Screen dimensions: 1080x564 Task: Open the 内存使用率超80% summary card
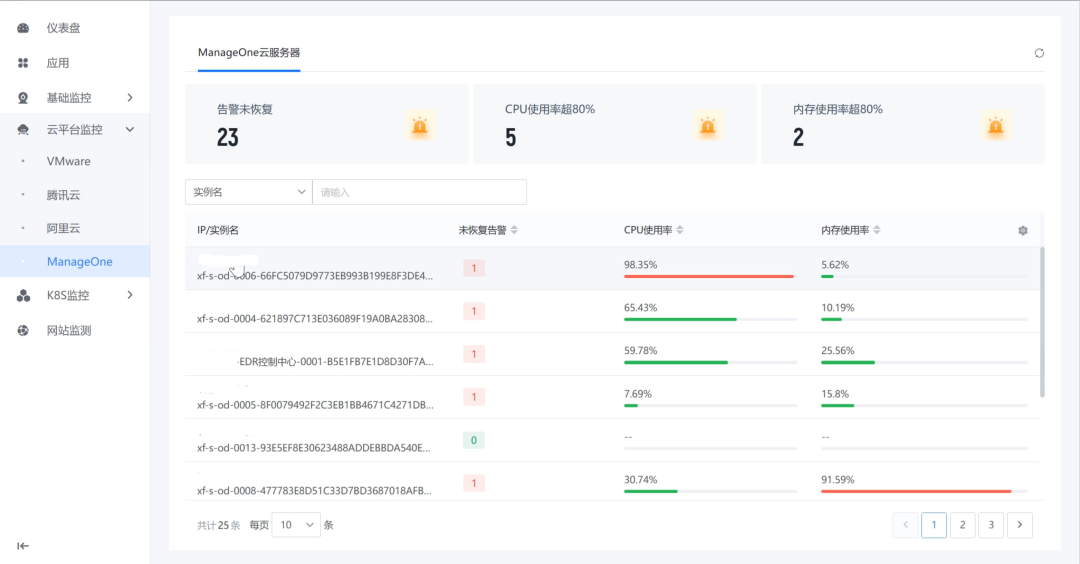click(903, 124)
